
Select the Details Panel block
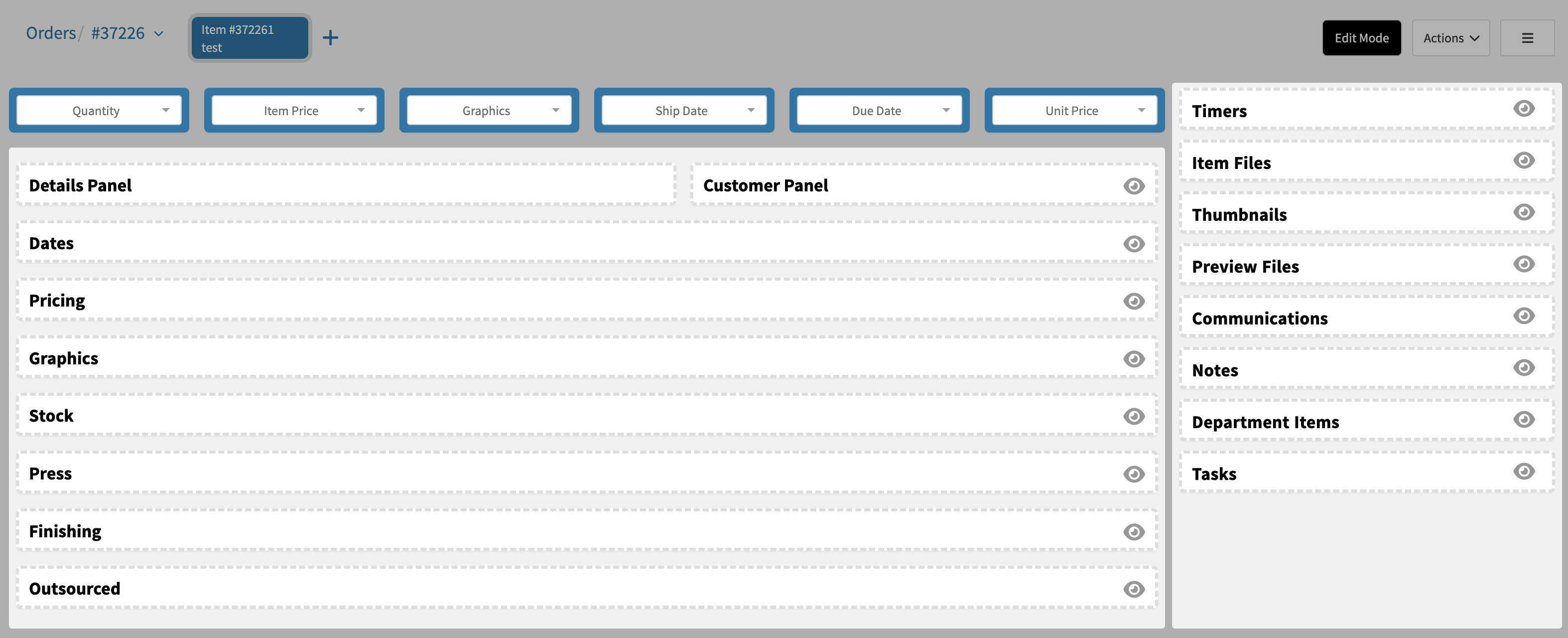point(345,185)
